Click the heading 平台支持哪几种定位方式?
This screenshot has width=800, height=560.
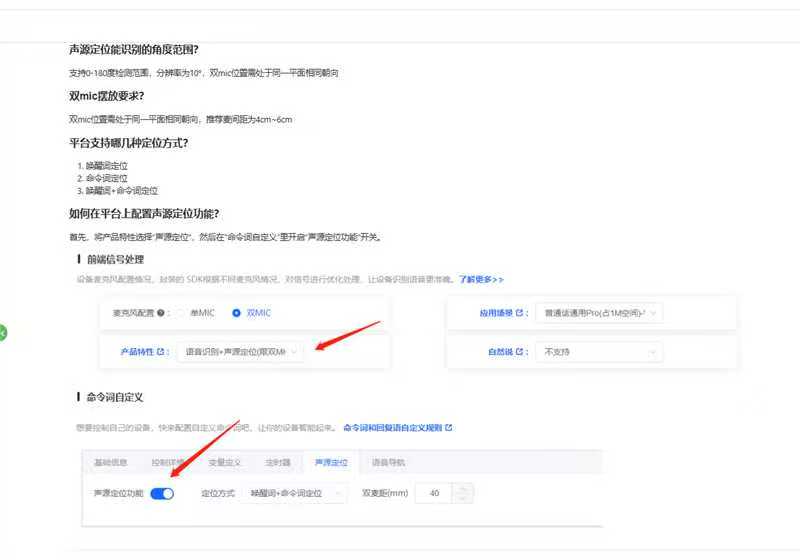(x=129, y=143)
